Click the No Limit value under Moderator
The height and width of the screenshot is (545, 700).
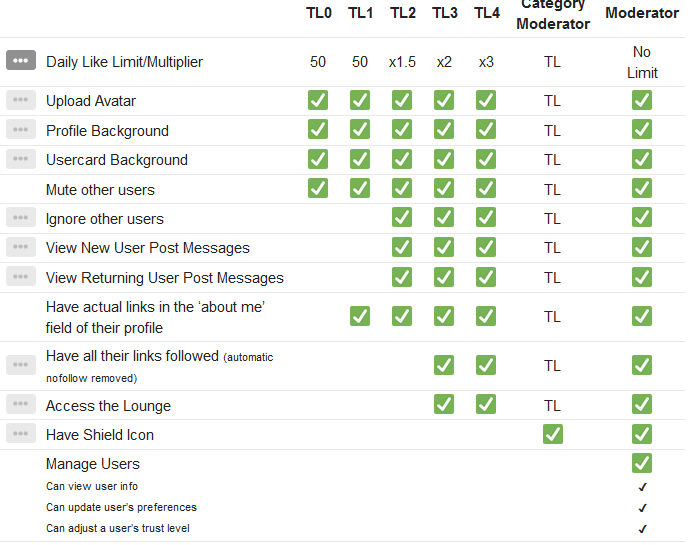[642, 62]
